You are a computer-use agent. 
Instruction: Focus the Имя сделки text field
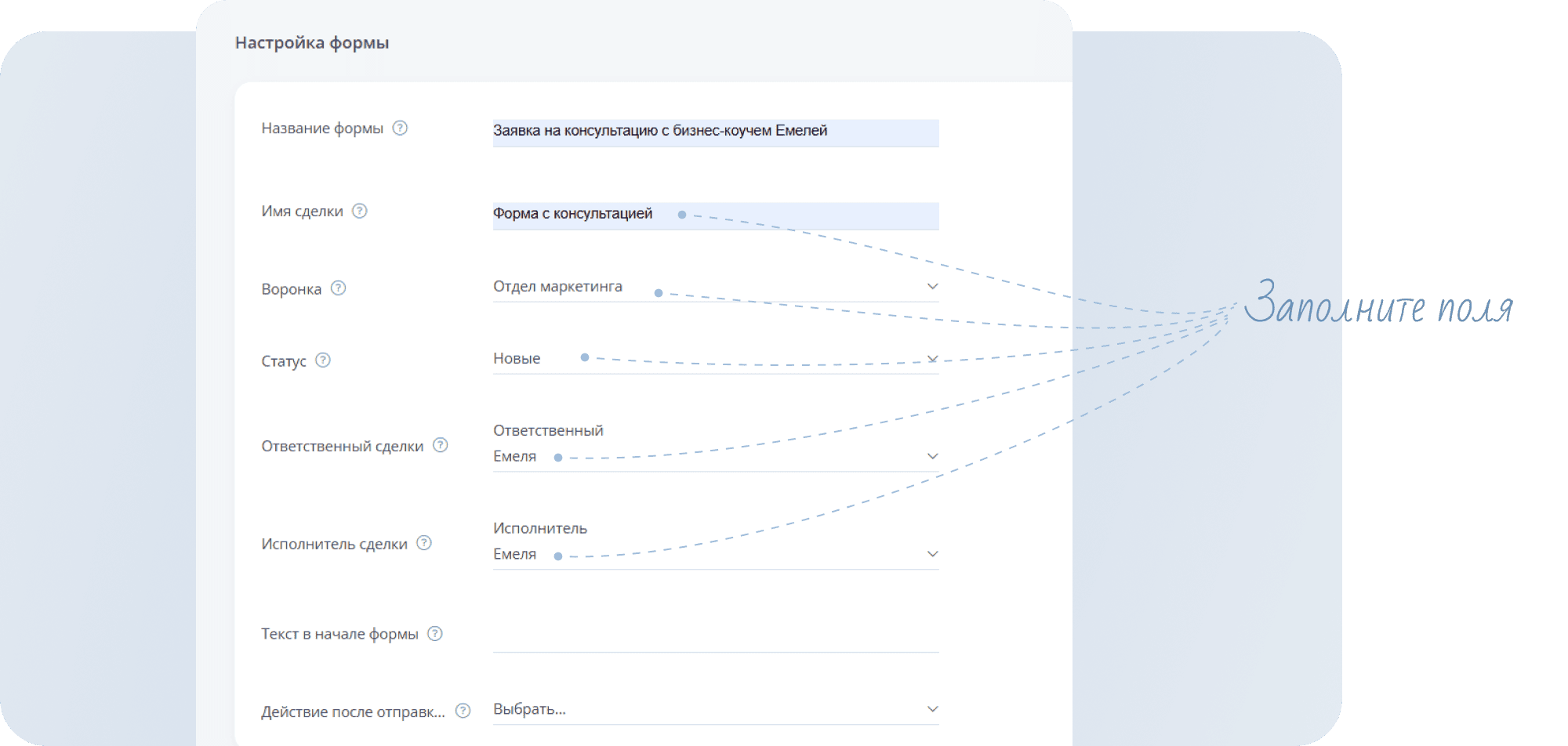715,215
